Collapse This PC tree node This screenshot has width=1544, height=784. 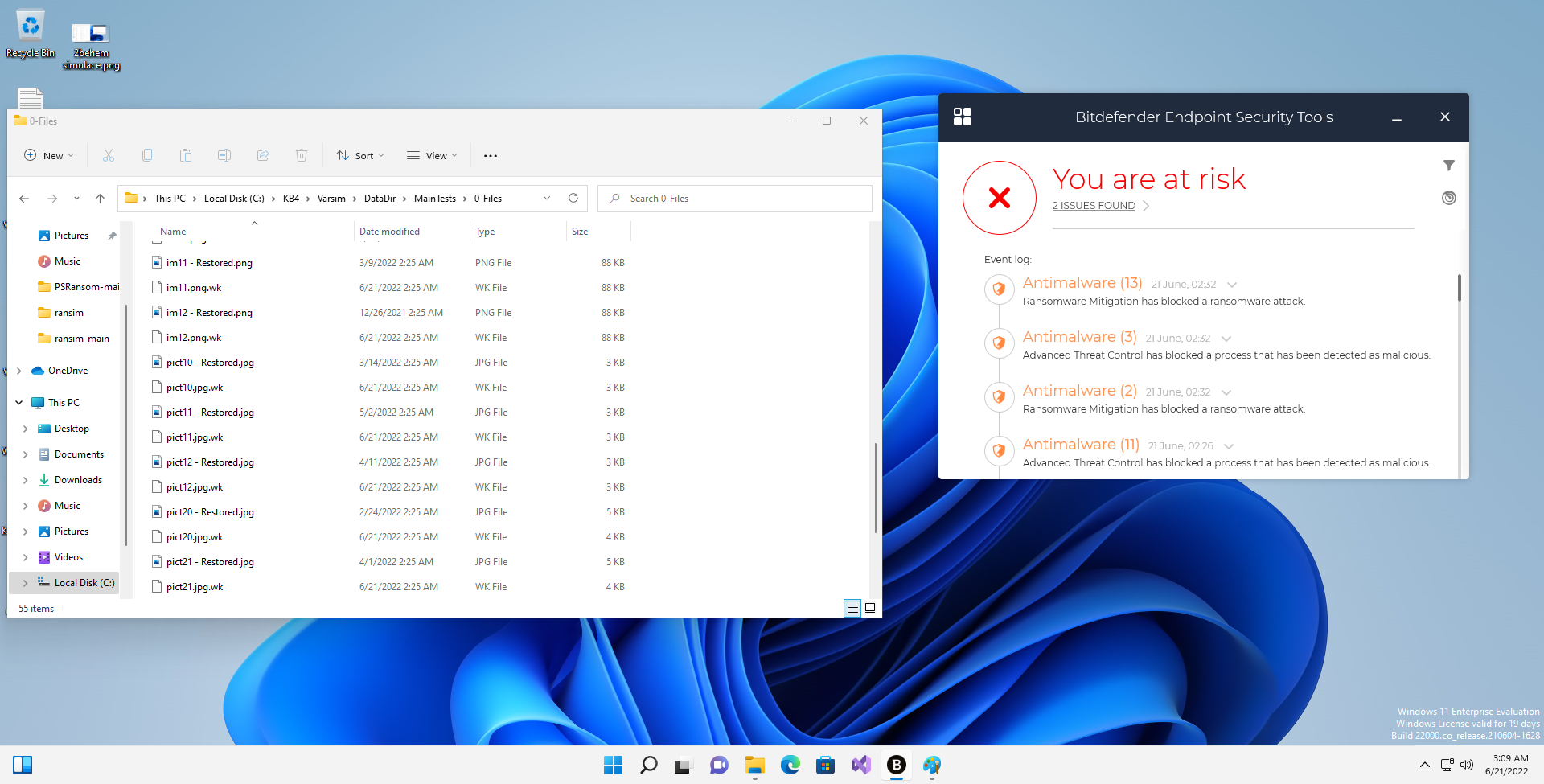coord(19,402)
